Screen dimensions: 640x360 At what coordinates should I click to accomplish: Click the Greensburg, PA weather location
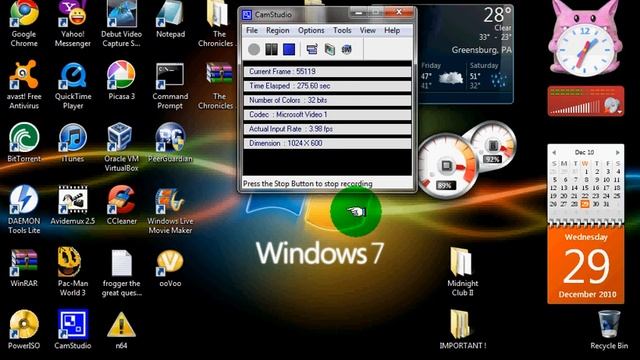[481, 50]
